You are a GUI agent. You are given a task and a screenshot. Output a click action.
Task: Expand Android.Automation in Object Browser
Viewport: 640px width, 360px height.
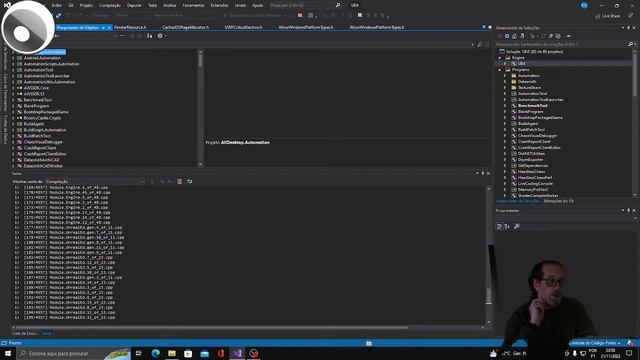point(13,58)
